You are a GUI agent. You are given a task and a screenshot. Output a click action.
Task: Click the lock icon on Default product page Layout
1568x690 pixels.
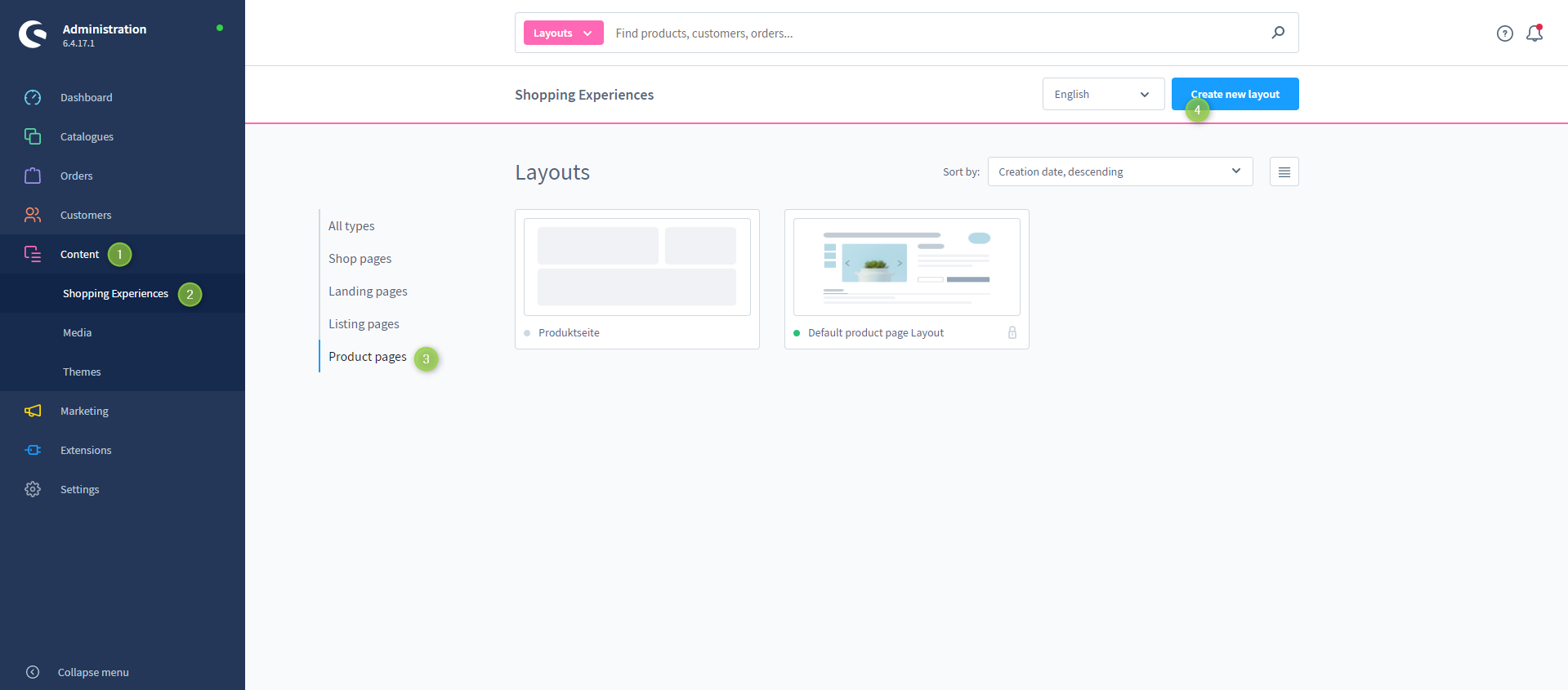tap(1012, 332)
